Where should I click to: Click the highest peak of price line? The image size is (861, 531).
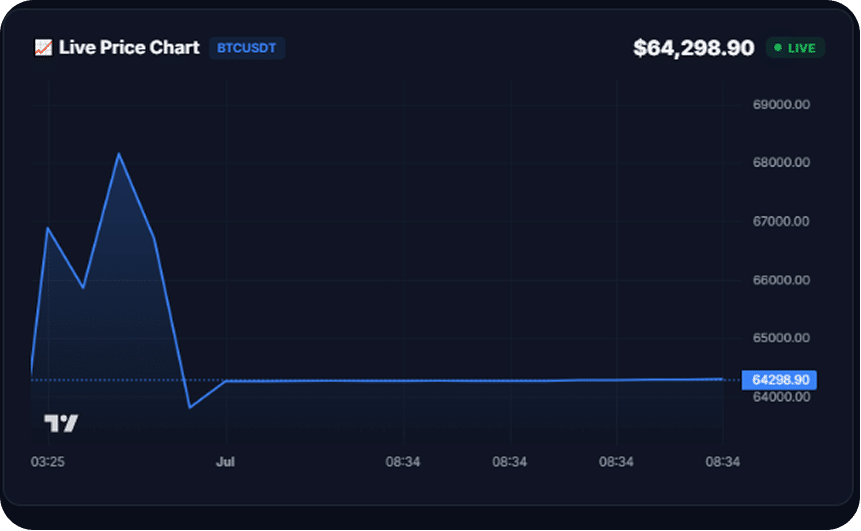pyautogui.click(x=119, y=154)
